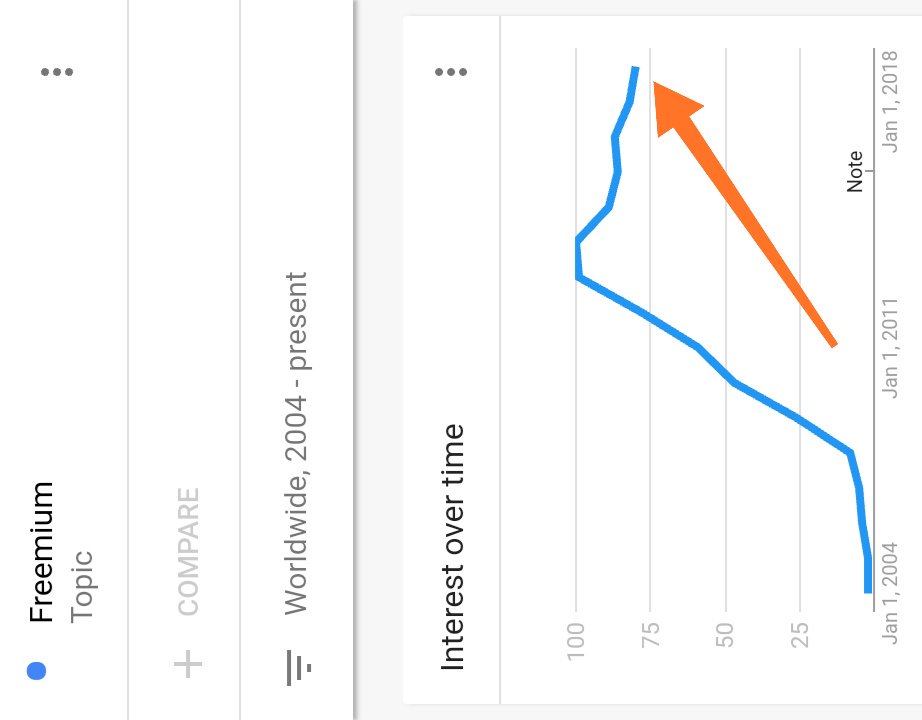
Task: Click the 75 value axis label
Action: click(650, 634)
